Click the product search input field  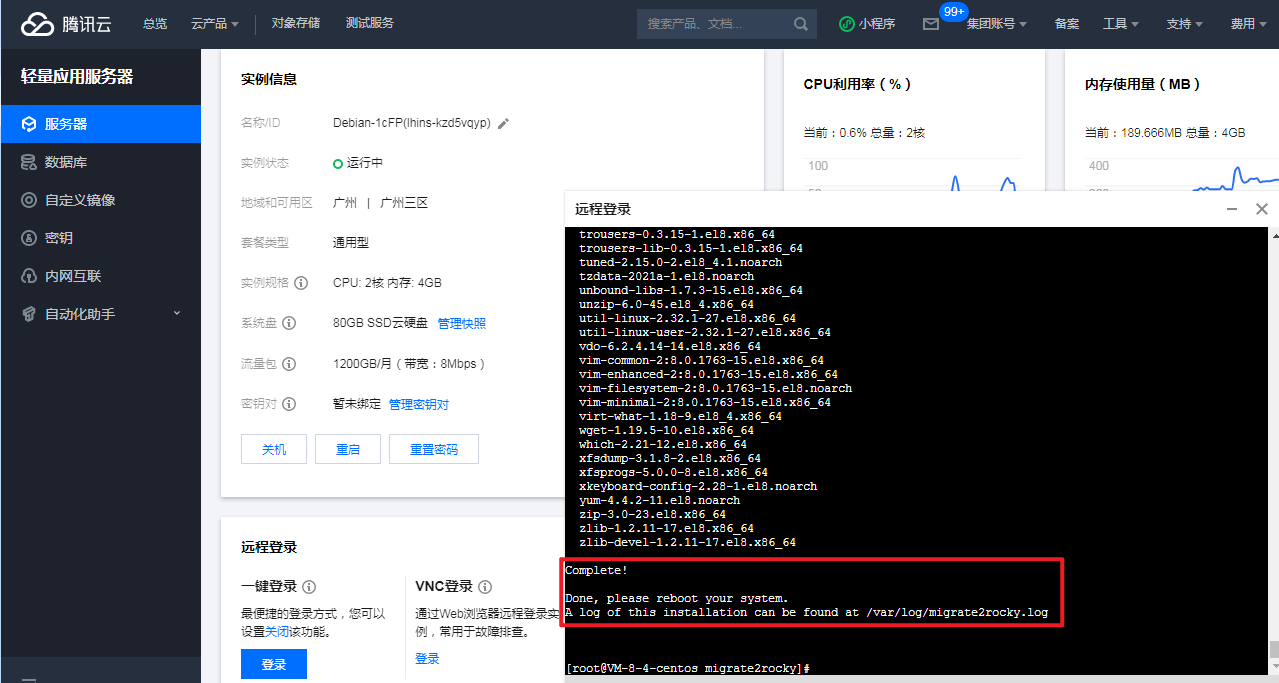714,24
